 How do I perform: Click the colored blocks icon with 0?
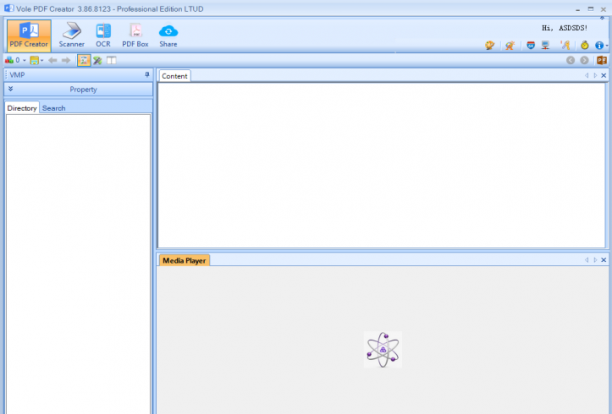(12, 60)
